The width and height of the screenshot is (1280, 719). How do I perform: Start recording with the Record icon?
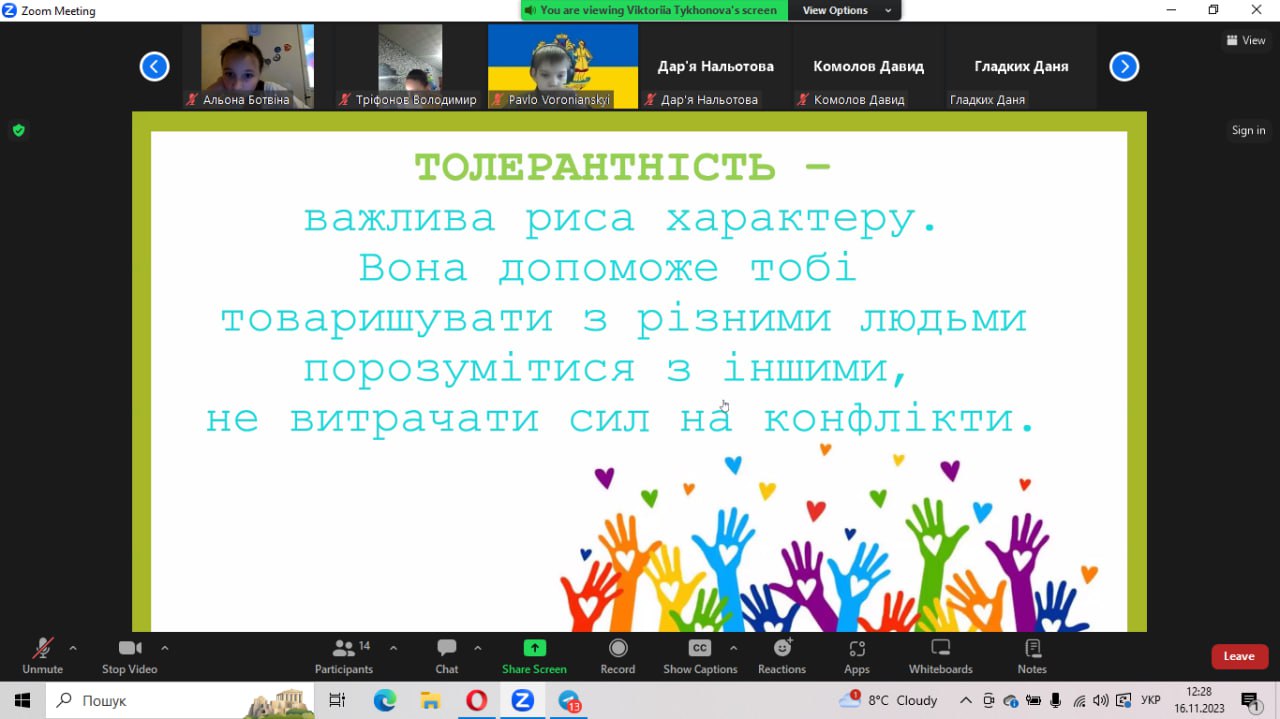click(x=618, y=655)
